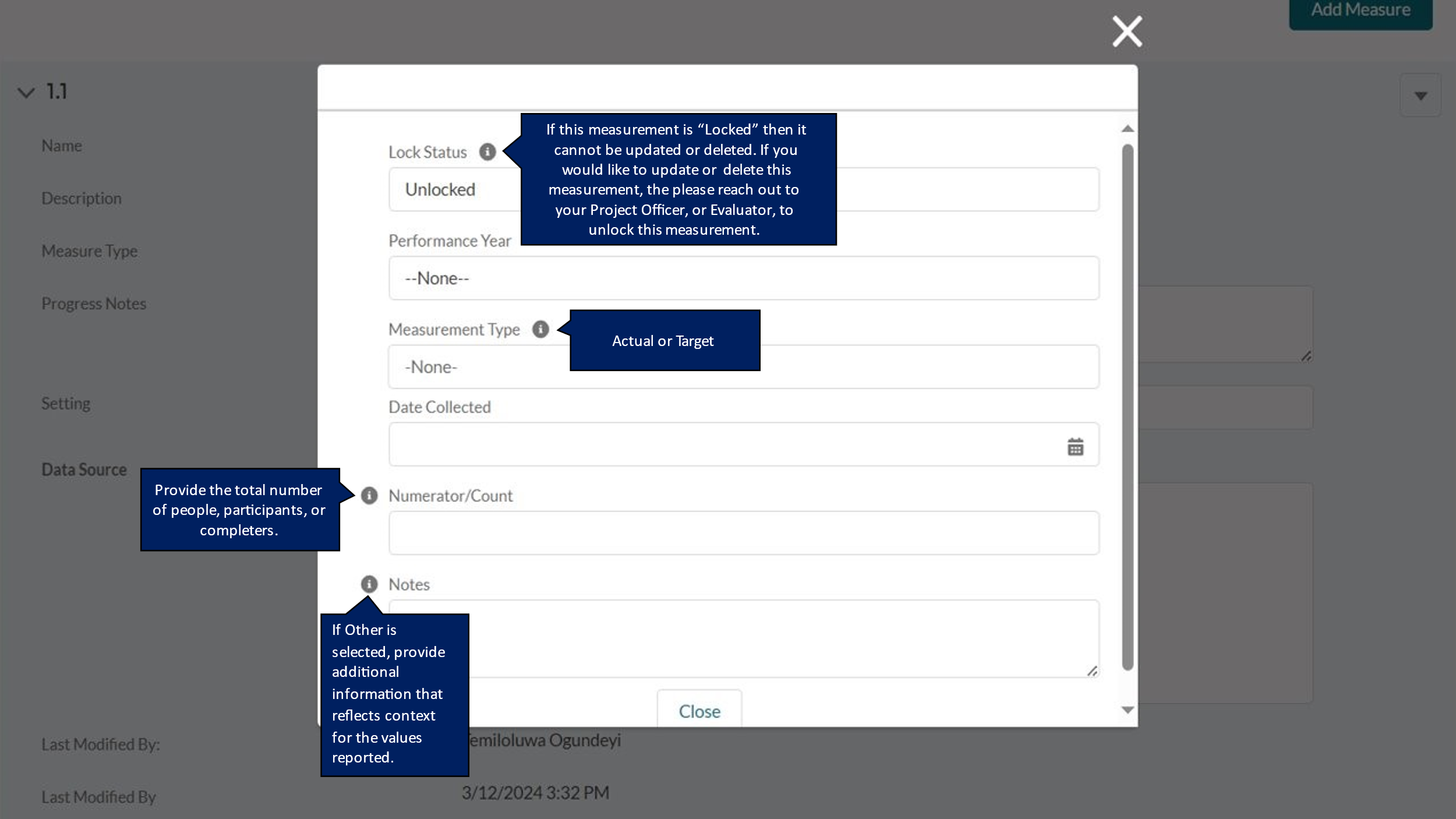
Task: Click the Numerator/Count info icon
Action: (x=369, y=496)
